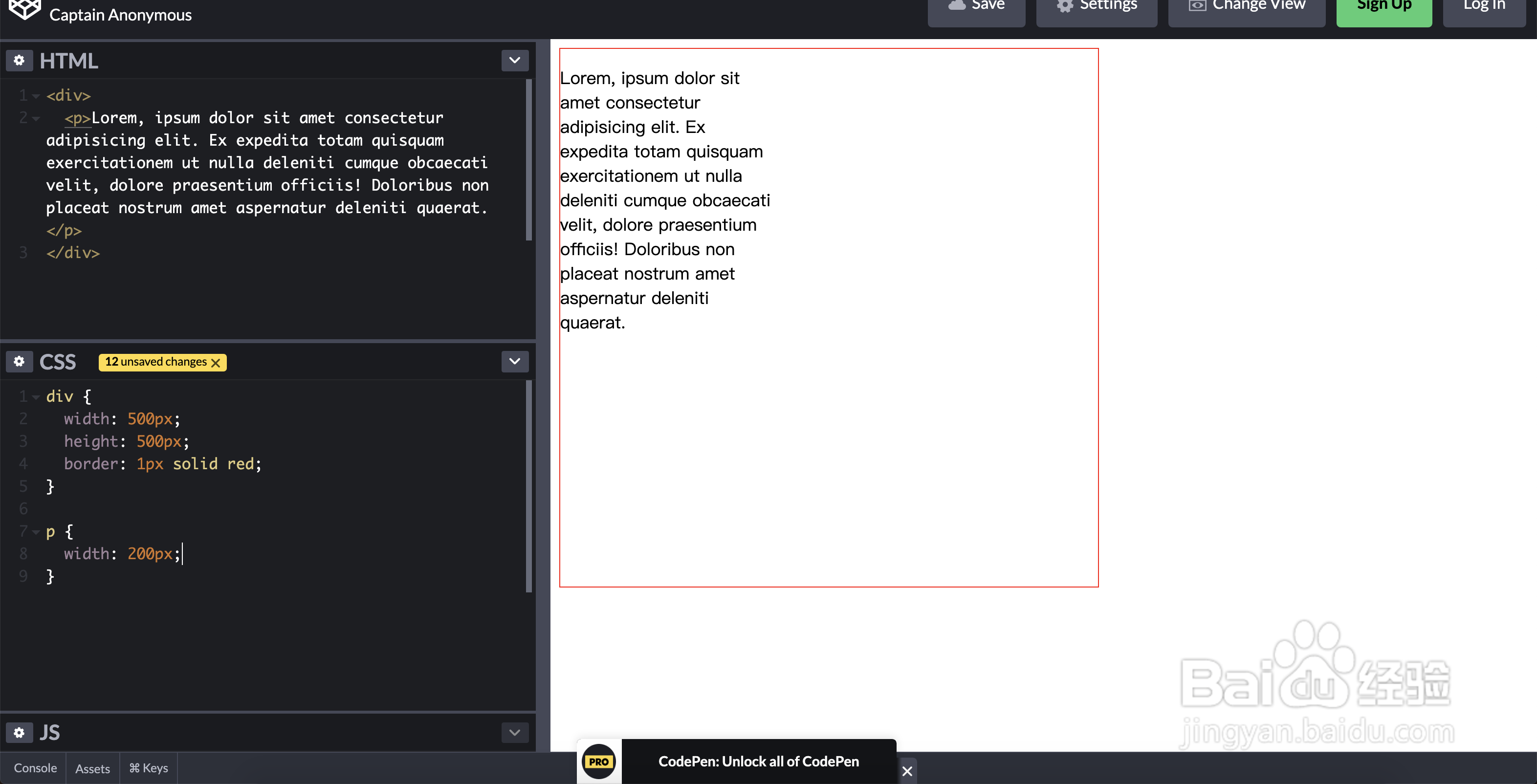The height and width of the screenshot is (784, 1537).
Task: Collapse the p rule fold arrow in CSS
Action: click(x=36, y=532)
